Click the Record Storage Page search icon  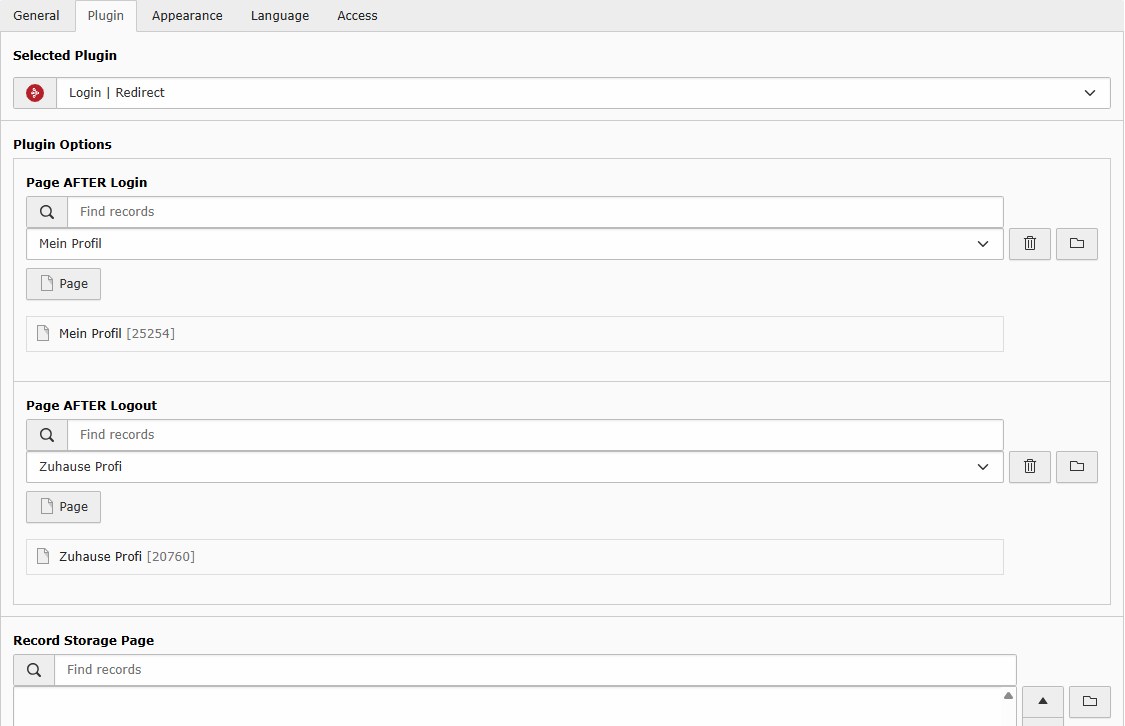tap(34, 670)
